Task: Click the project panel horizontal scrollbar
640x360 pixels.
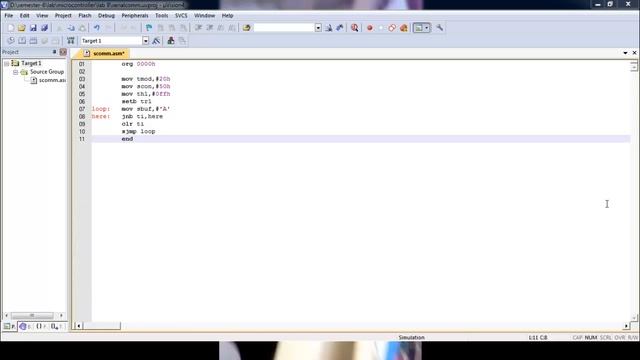Action: pyautogui.click(x=32, y=316)
